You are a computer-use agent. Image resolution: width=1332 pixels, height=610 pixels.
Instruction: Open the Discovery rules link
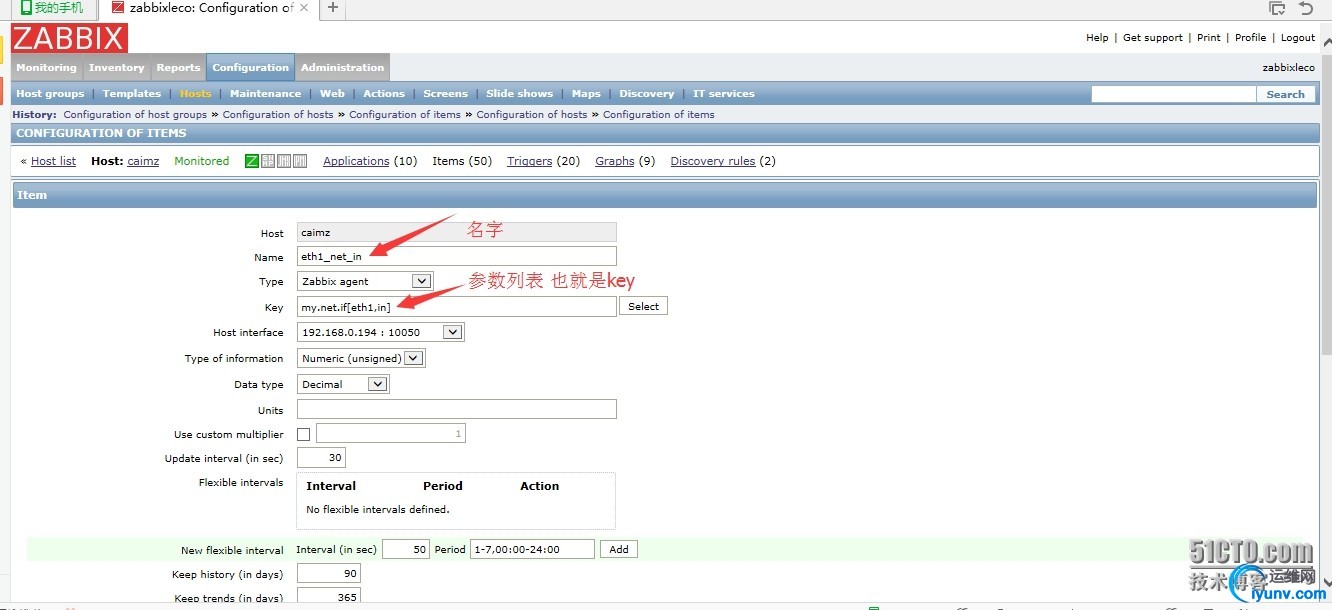(x=713, y=161)
